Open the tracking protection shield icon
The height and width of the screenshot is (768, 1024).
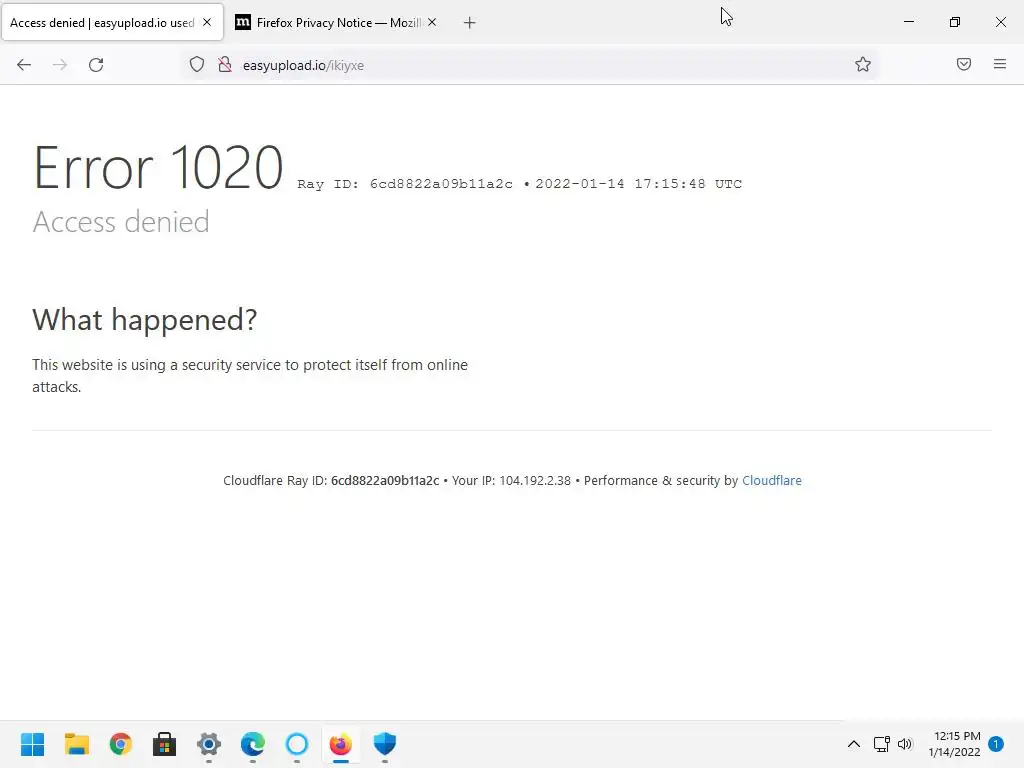(x=197, y=65)
